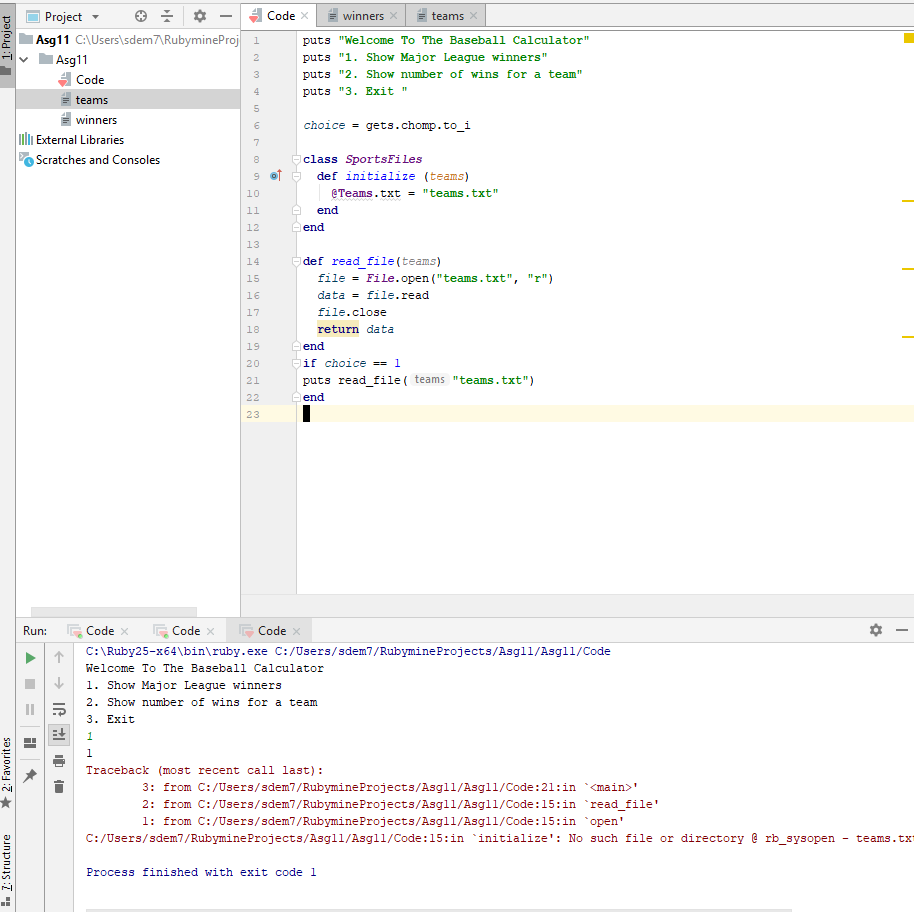Click the Project panel horizontal scrollbar

click(x=113, y=611)
